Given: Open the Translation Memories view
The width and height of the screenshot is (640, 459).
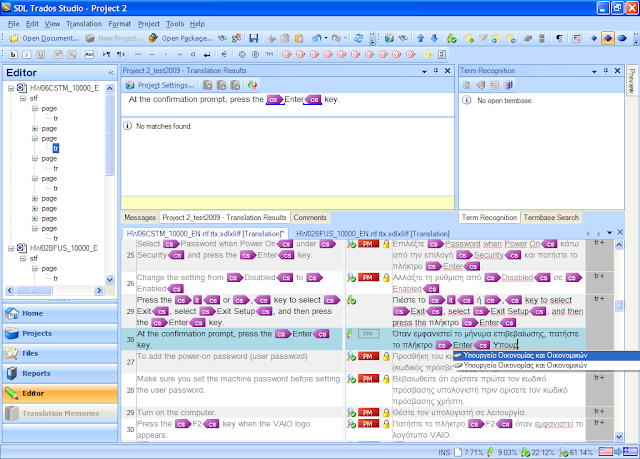Looking at the screenshot, I should [60, 413].
